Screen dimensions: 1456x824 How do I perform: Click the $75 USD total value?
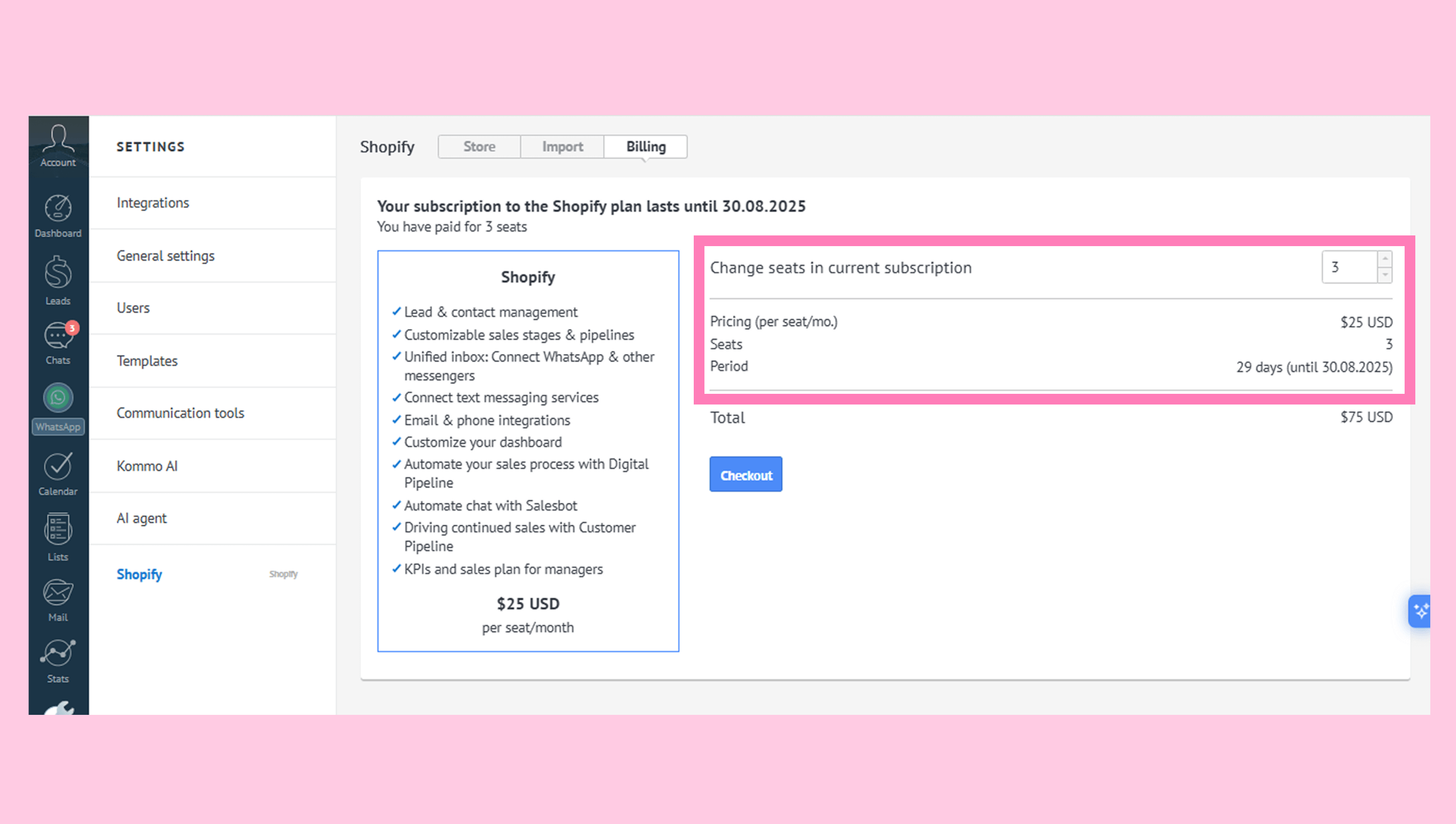1366,418
